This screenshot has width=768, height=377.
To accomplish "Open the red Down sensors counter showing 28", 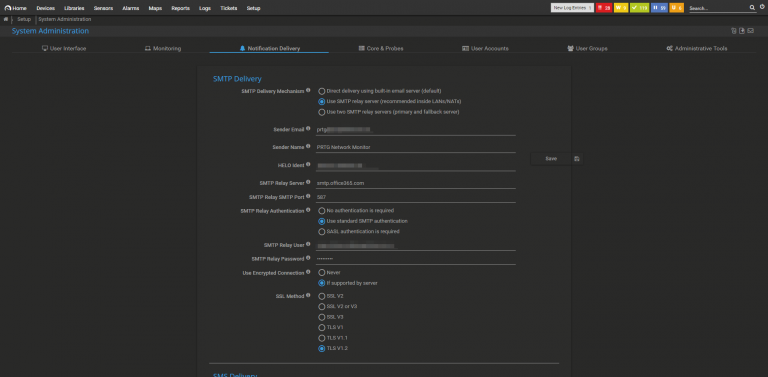I will tap(604, 8).
